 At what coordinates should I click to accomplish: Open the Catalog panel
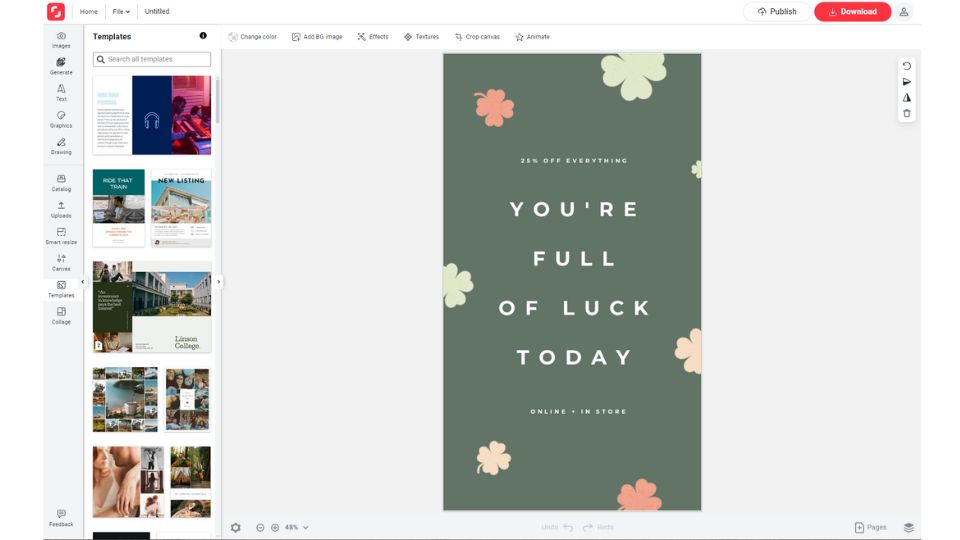coord(61,183)
